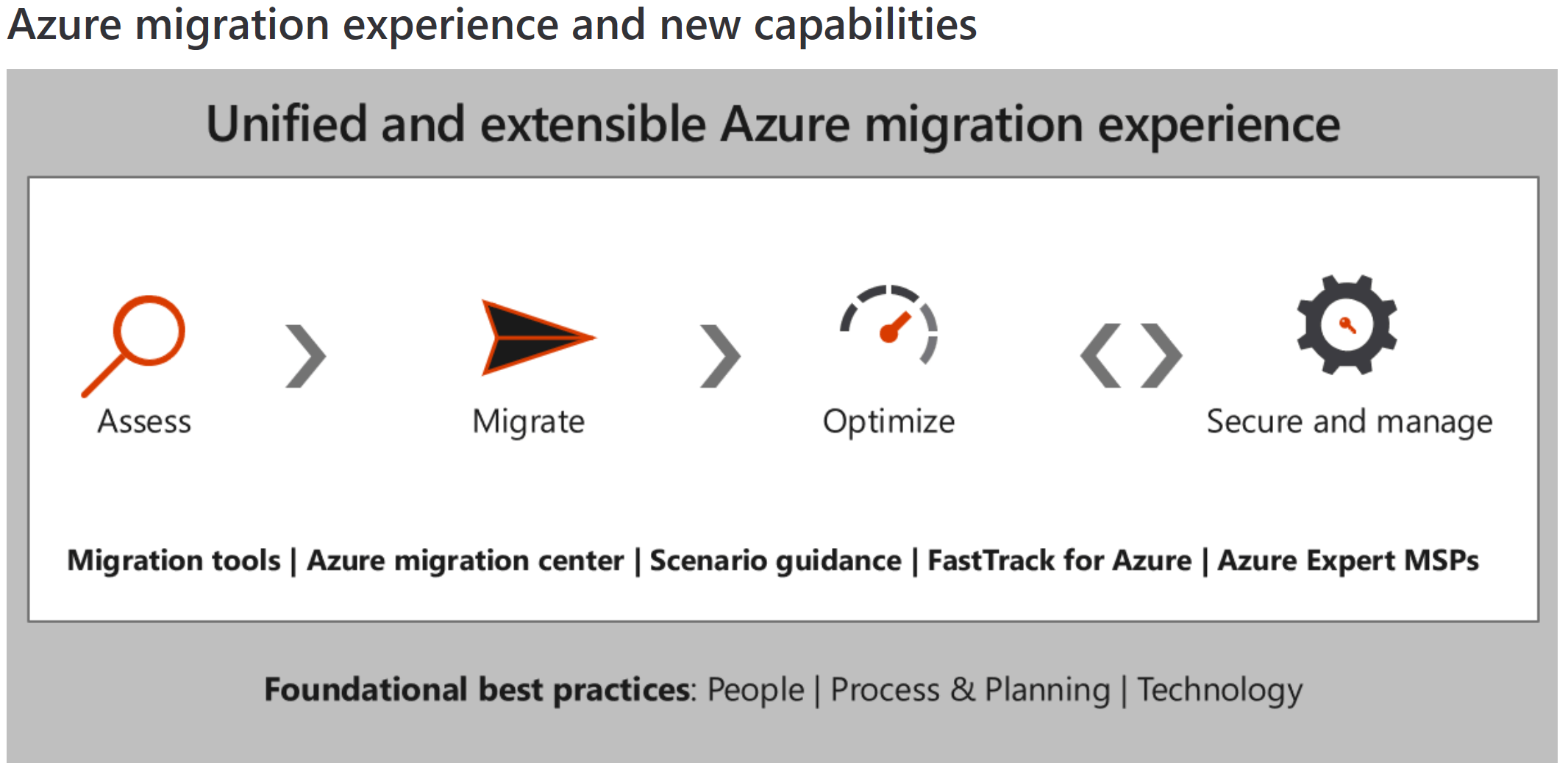1568x771 pixels.
Task: Click Azure migration center text
Action: (465, 561)
